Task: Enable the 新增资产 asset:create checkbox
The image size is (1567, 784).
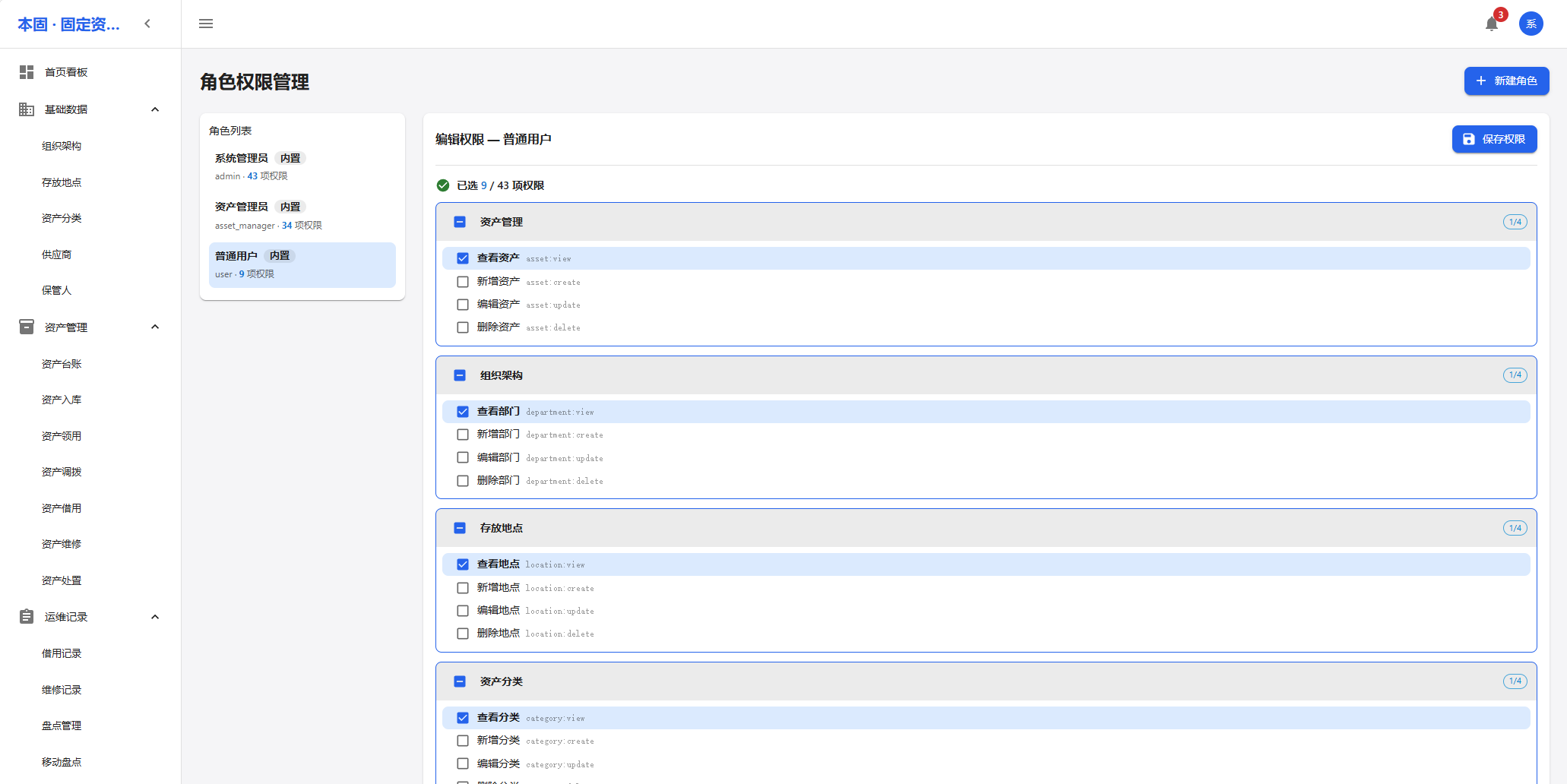Action: tap(463, 282)
